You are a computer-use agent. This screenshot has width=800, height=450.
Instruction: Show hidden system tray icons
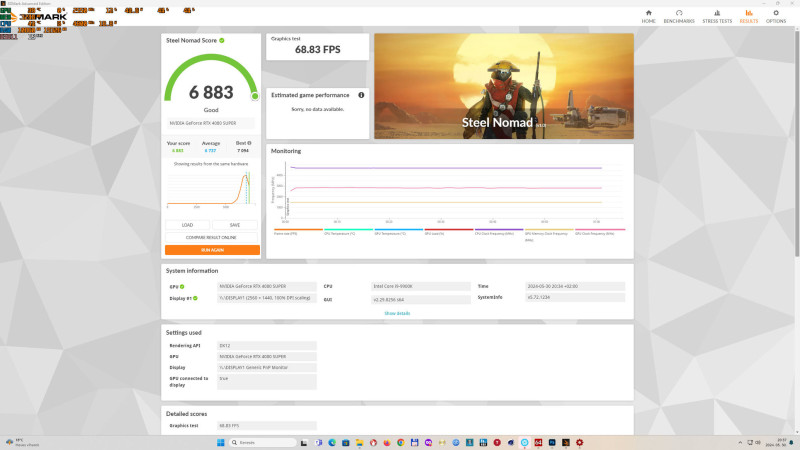pyautogui.click(x=740, y=442)
